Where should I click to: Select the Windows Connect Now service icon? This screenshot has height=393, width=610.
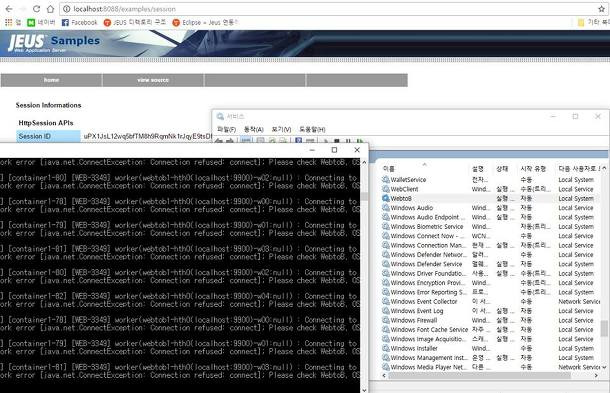[x=386, y=236]
